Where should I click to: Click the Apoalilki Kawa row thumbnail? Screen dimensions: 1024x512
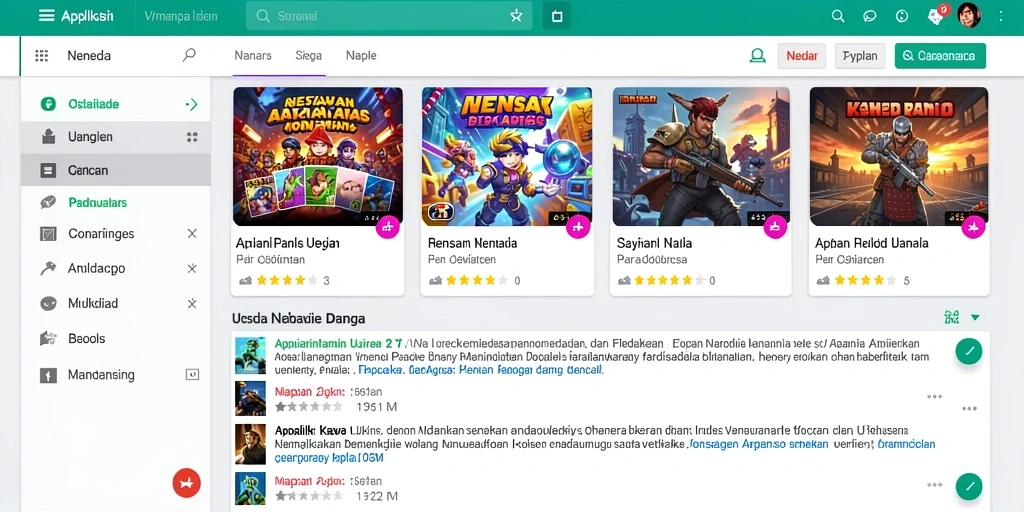(250, 444)
